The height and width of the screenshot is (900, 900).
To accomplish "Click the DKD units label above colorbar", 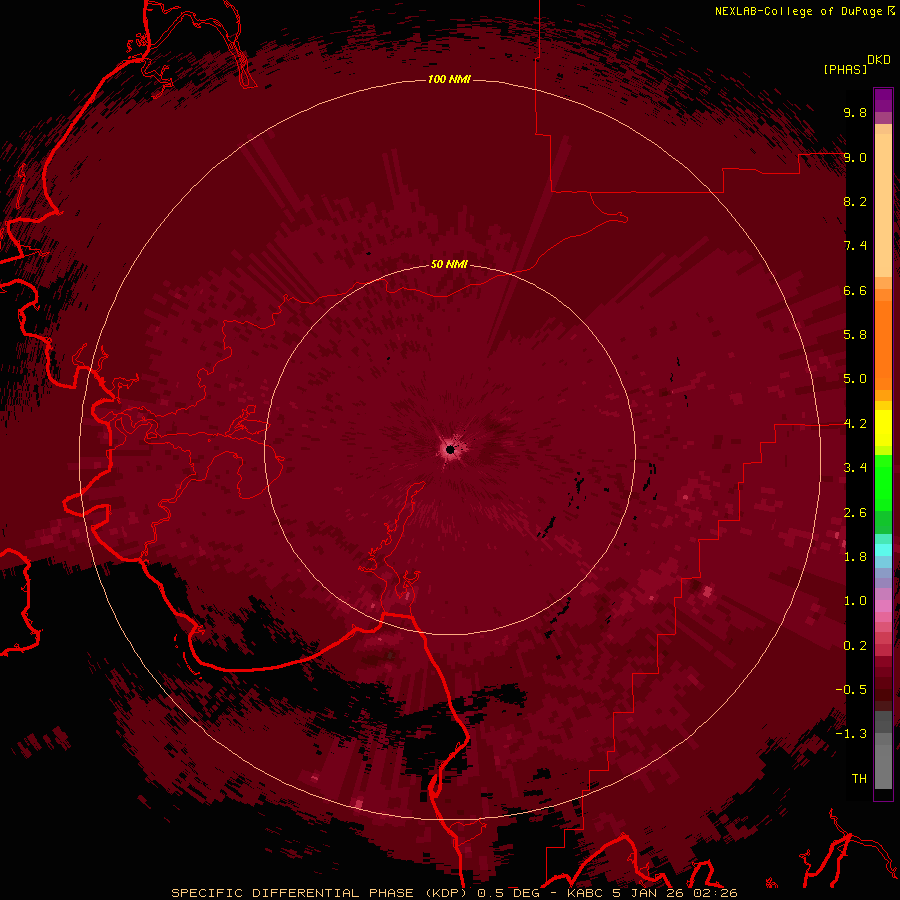I will click(x=879, y=60).
